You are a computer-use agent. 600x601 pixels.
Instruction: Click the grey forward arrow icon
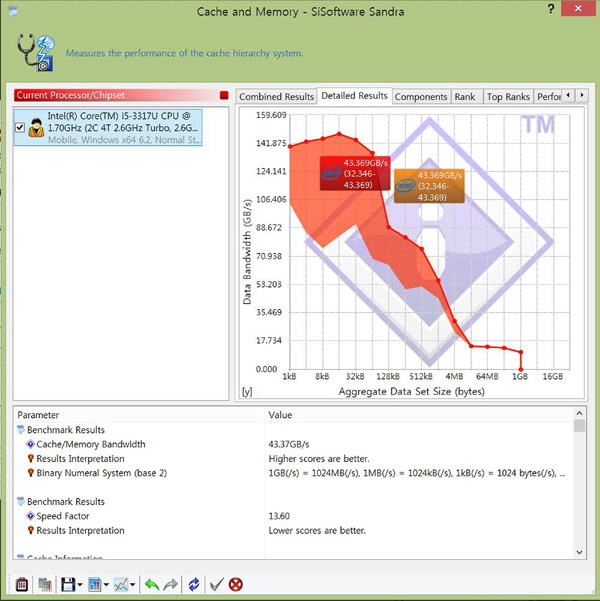171,585
